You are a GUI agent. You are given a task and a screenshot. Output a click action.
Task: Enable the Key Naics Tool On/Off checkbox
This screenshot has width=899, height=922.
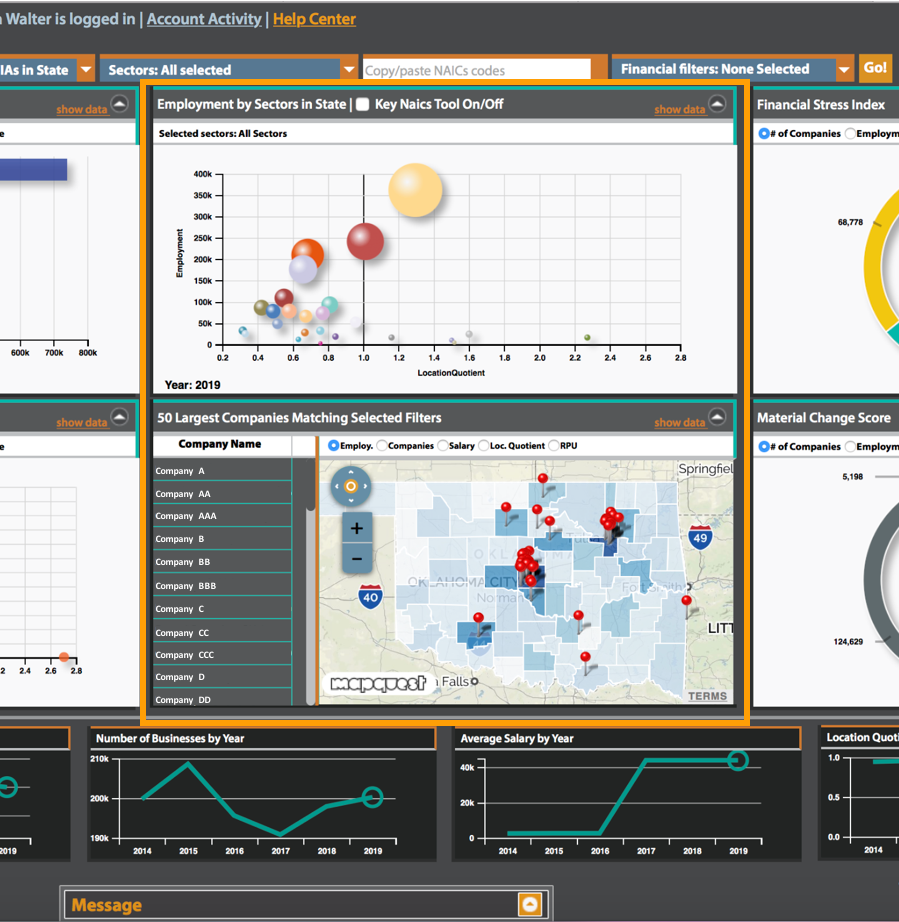(x=365, y=103)
